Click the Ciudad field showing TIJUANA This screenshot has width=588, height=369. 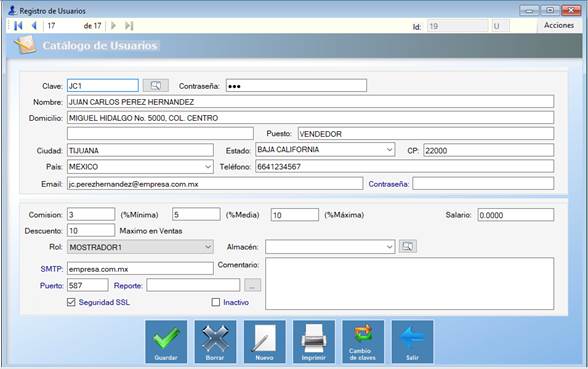pyautogui.click(x=140, y=150)
